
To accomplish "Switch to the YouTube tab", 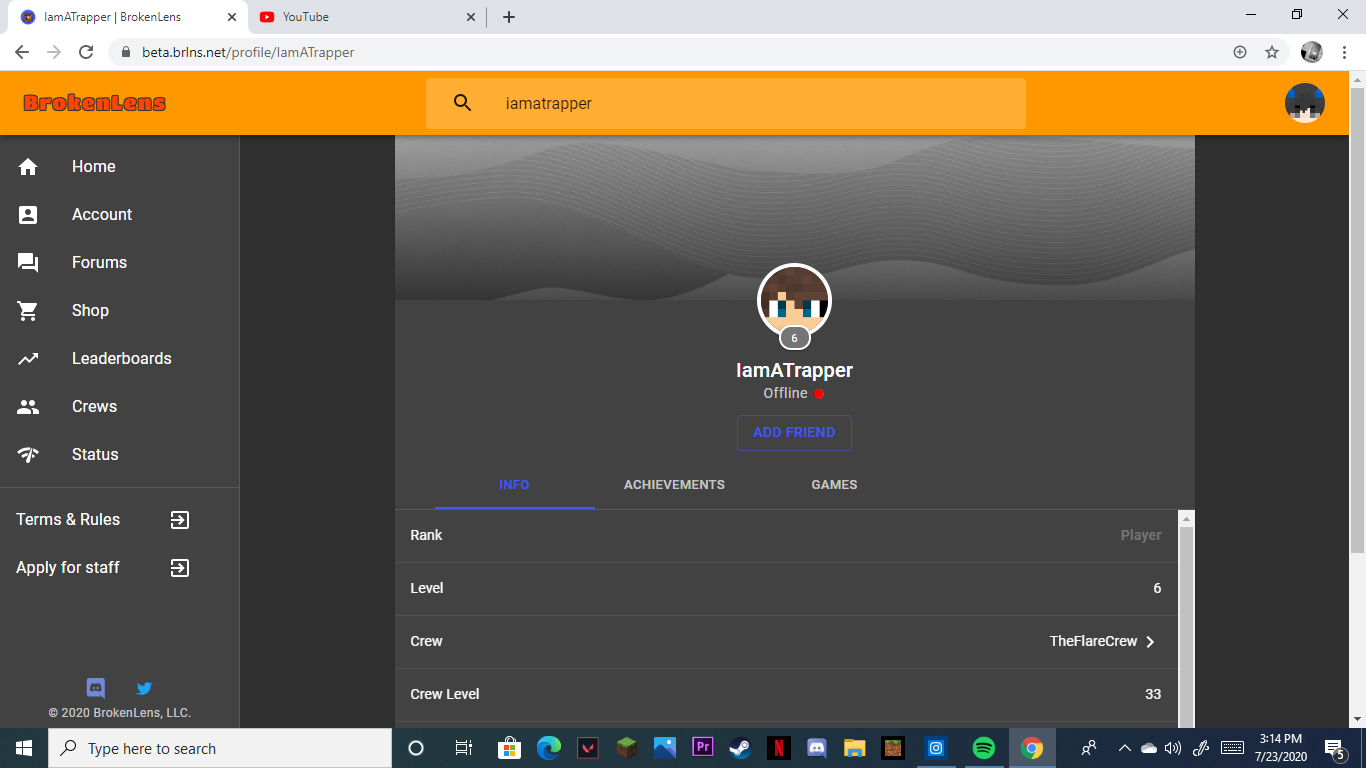I will 367,17.
